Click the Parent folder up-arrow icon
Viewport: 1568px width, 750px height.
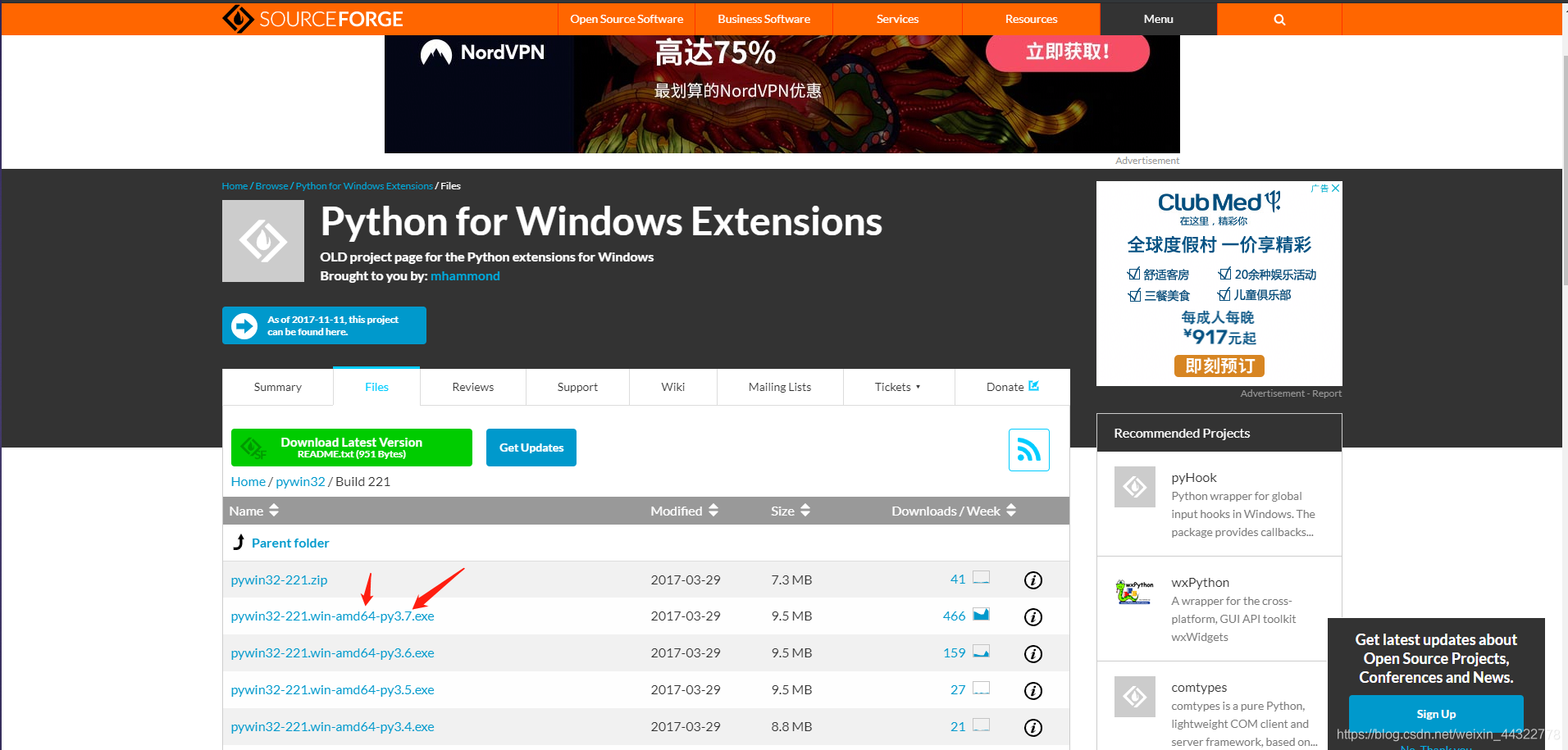239,542
